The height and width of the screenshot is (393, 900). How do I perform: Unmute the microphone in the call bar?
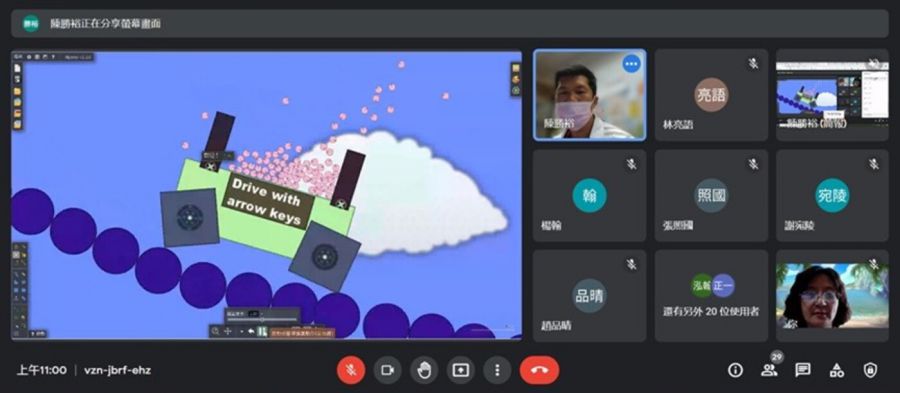(x=351, y=370)
